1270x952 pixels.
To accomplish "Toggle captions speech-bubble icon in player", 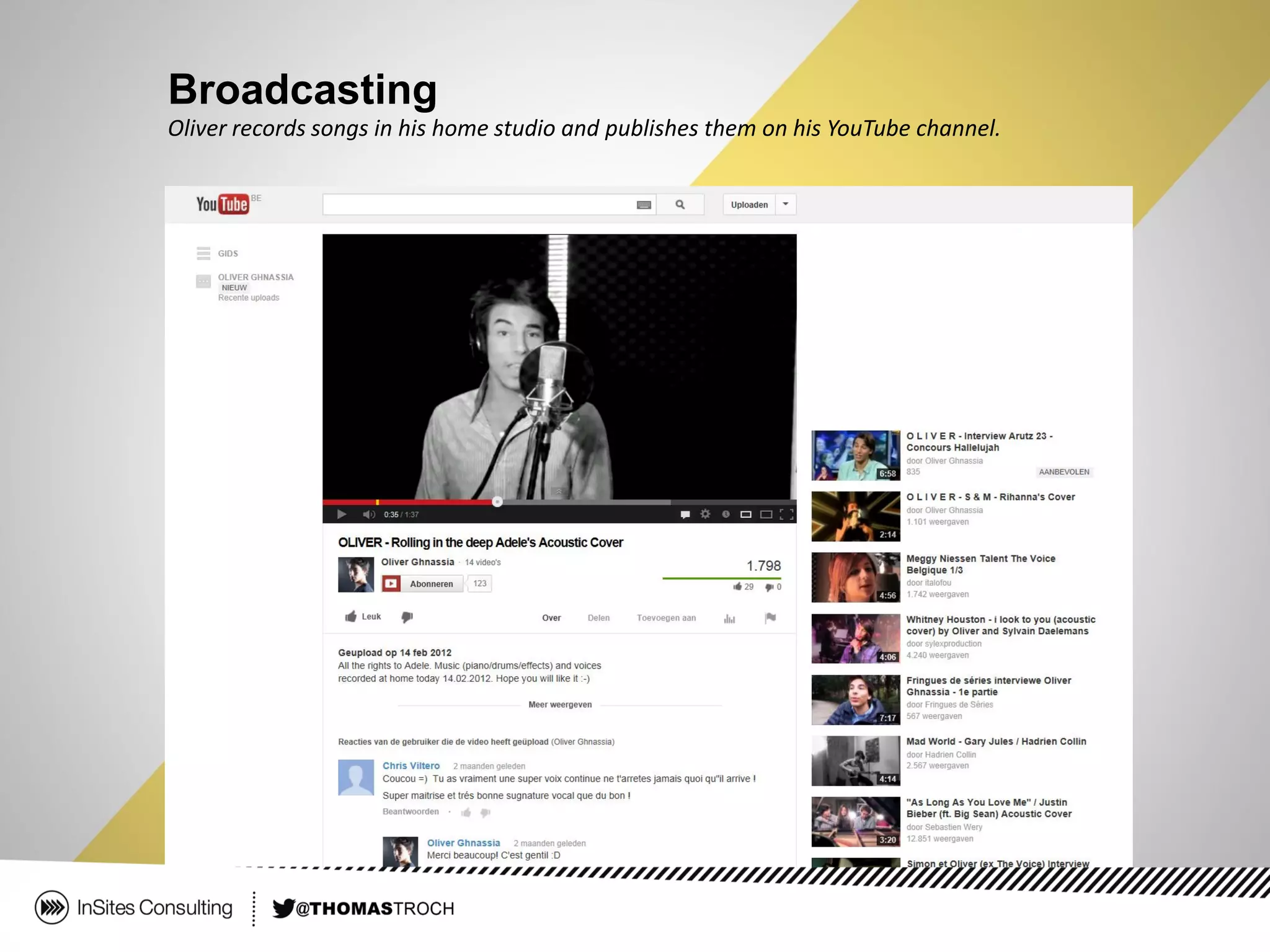I will (685, 514).
